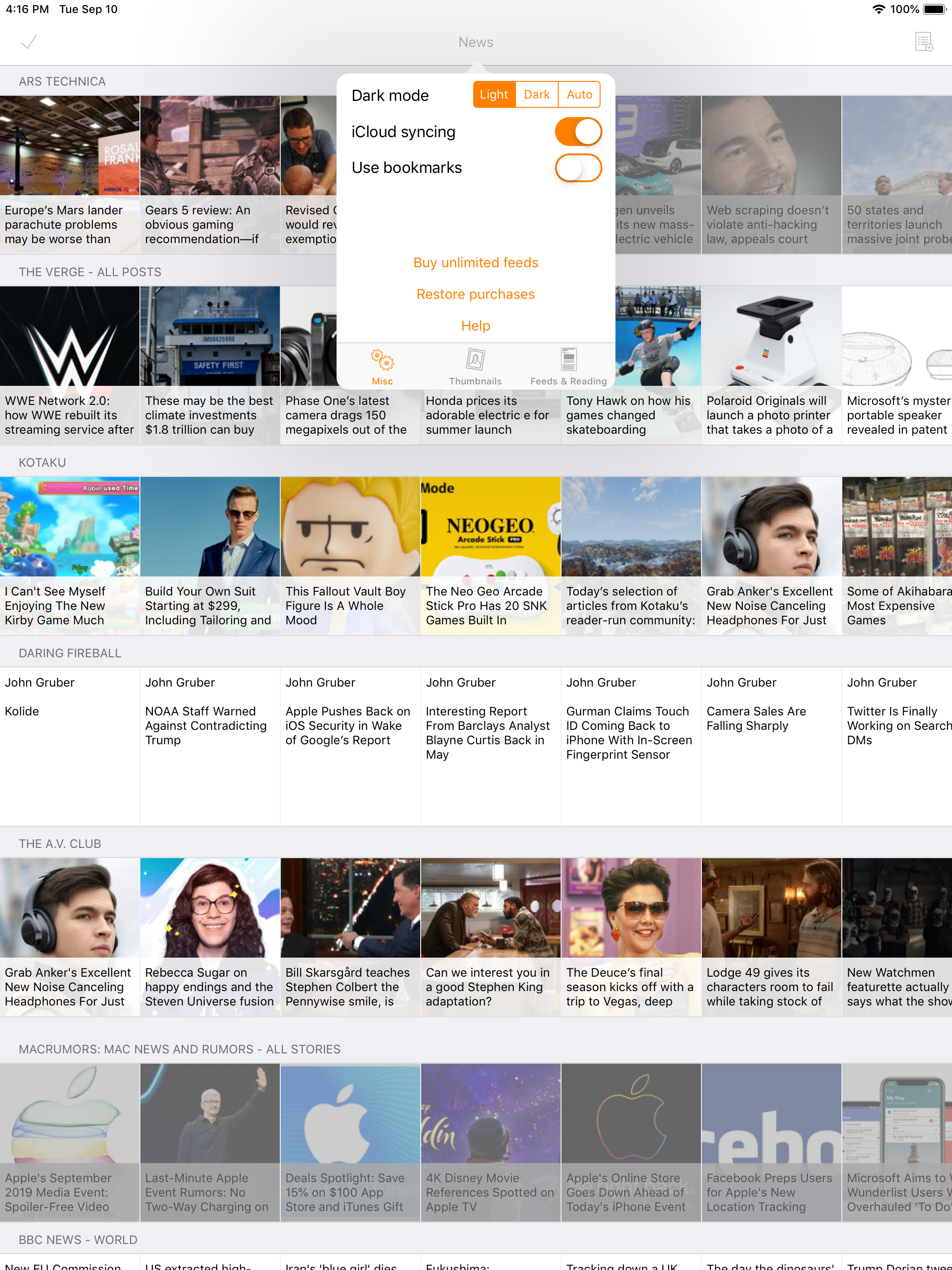The height and width of the screenshot is (1270, 952).
Task: Choose Dark in dark mode selector
Action: coord(537,95)
